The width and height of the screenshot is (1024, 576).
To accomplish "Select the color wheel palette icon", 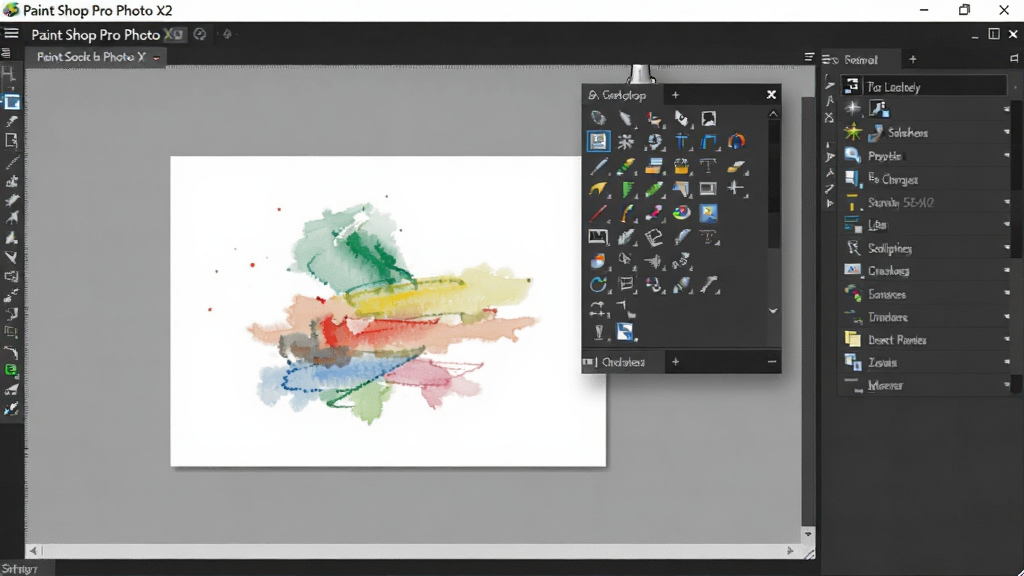I will click(681, 213).
